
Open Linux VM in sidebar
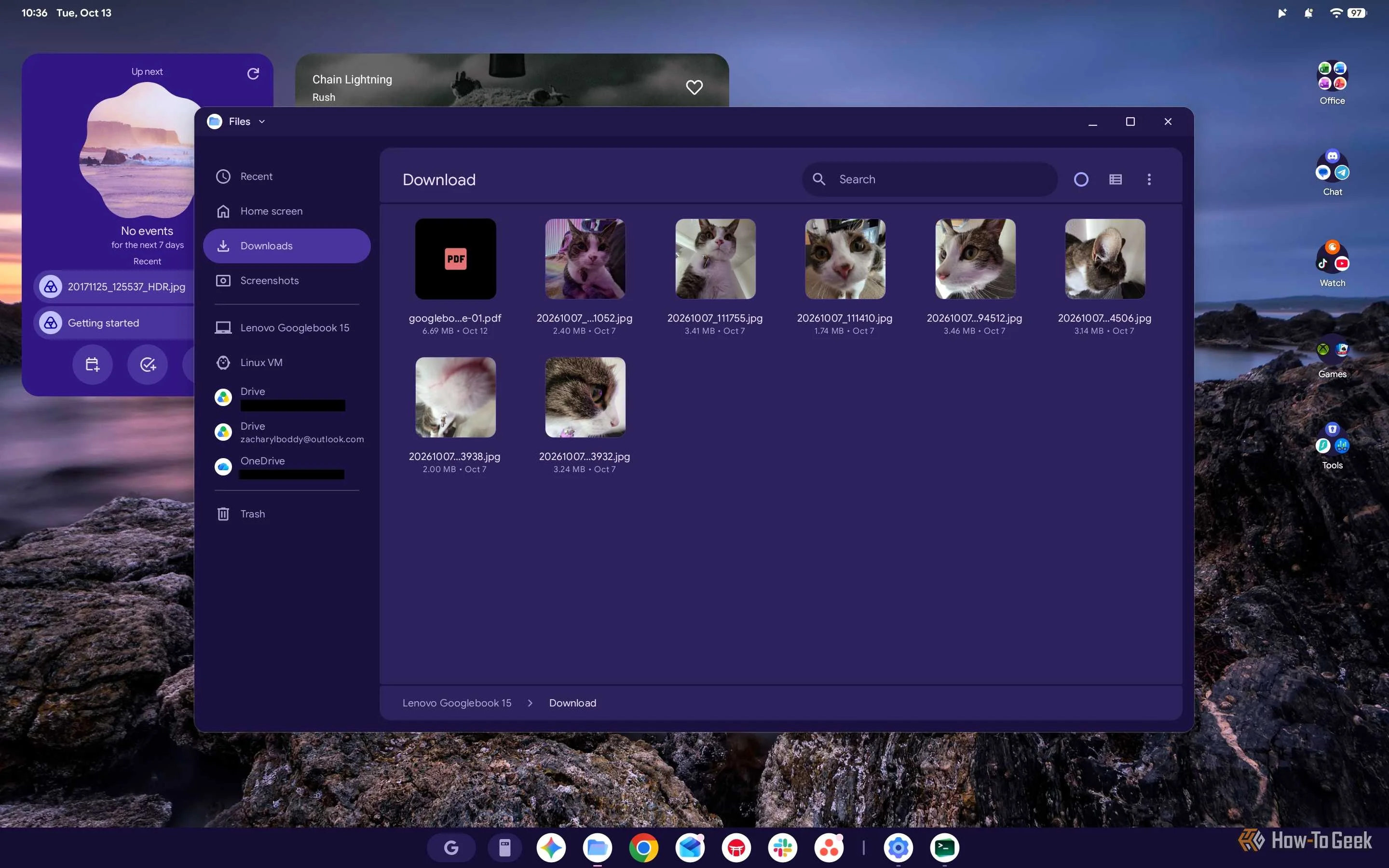click(x=287, y=363)
